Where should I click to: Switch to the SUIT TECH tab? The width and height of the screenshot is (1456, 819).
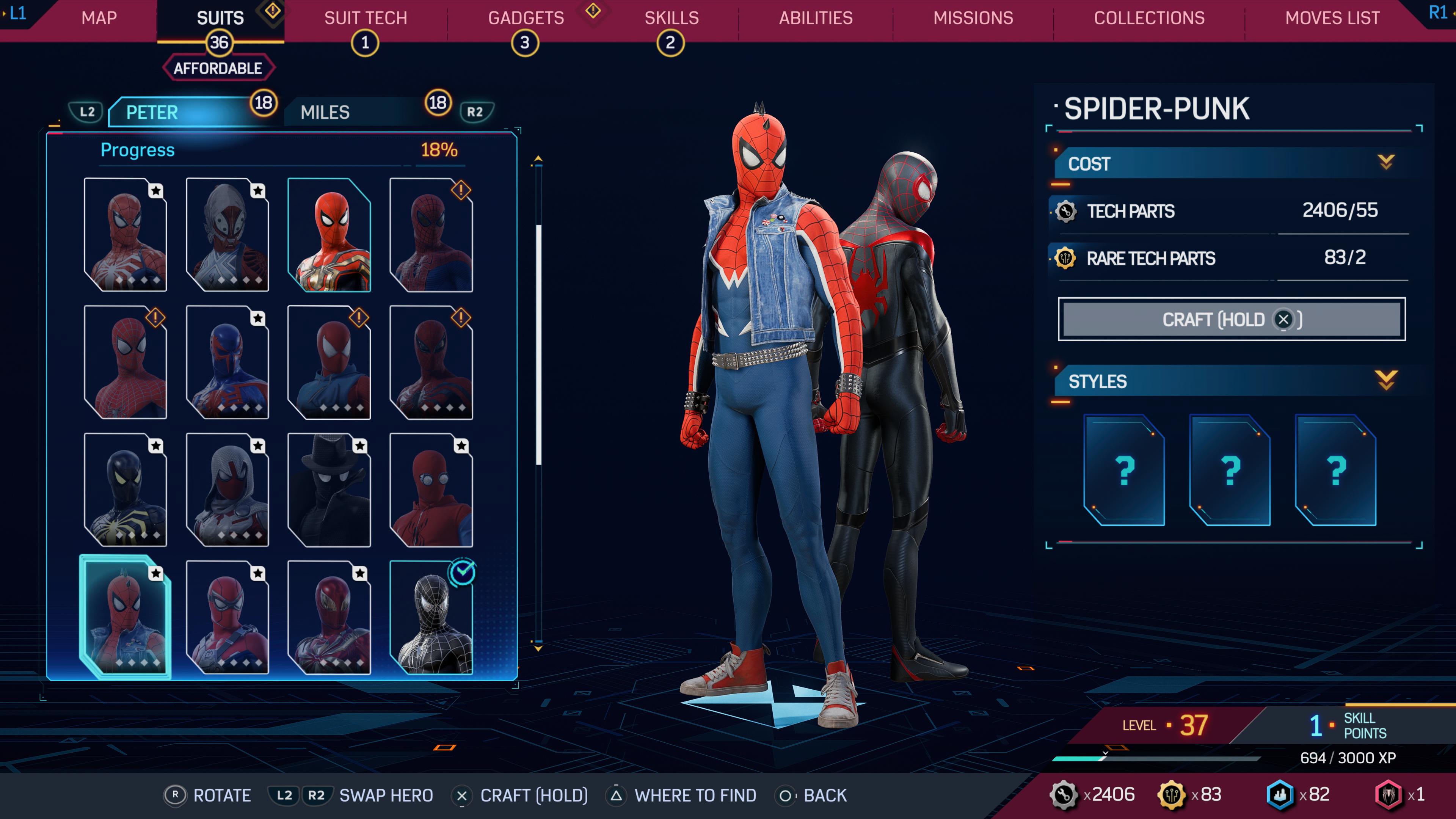366,18
